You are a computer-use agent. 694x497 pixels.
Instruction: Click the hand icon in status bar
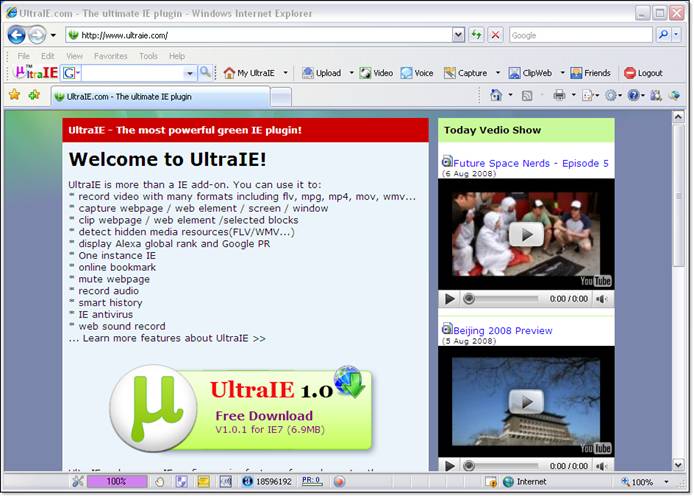tap(159, 482)
